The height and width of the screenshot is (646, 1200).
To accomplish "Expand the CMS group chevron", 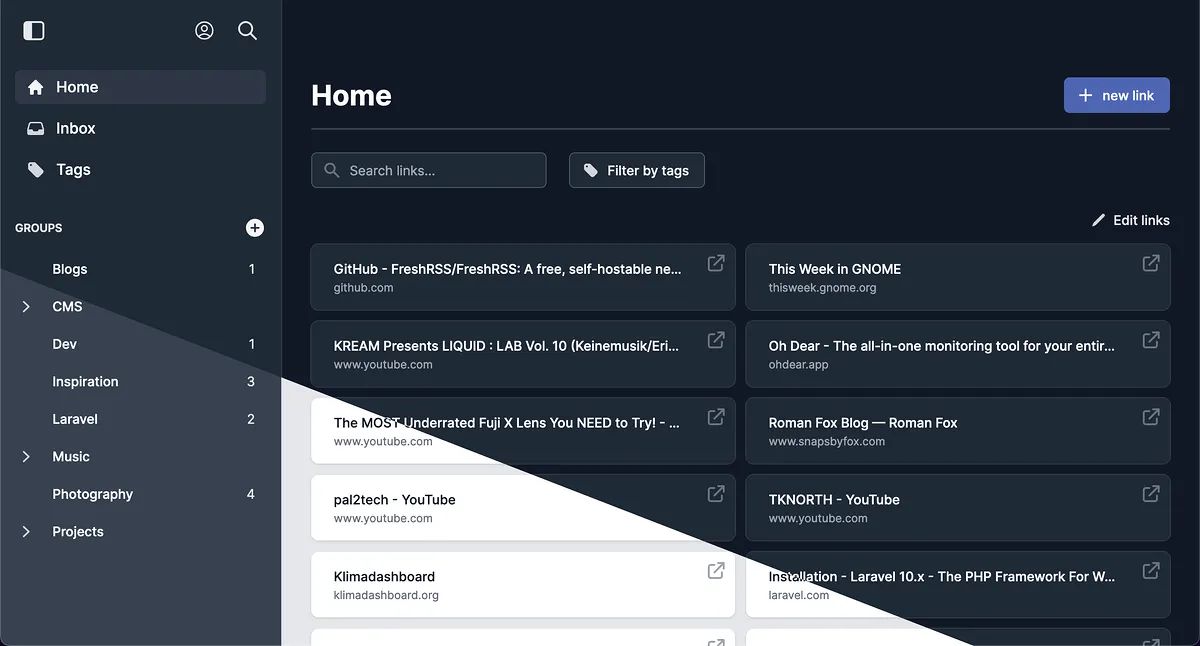I will [26, 307].
